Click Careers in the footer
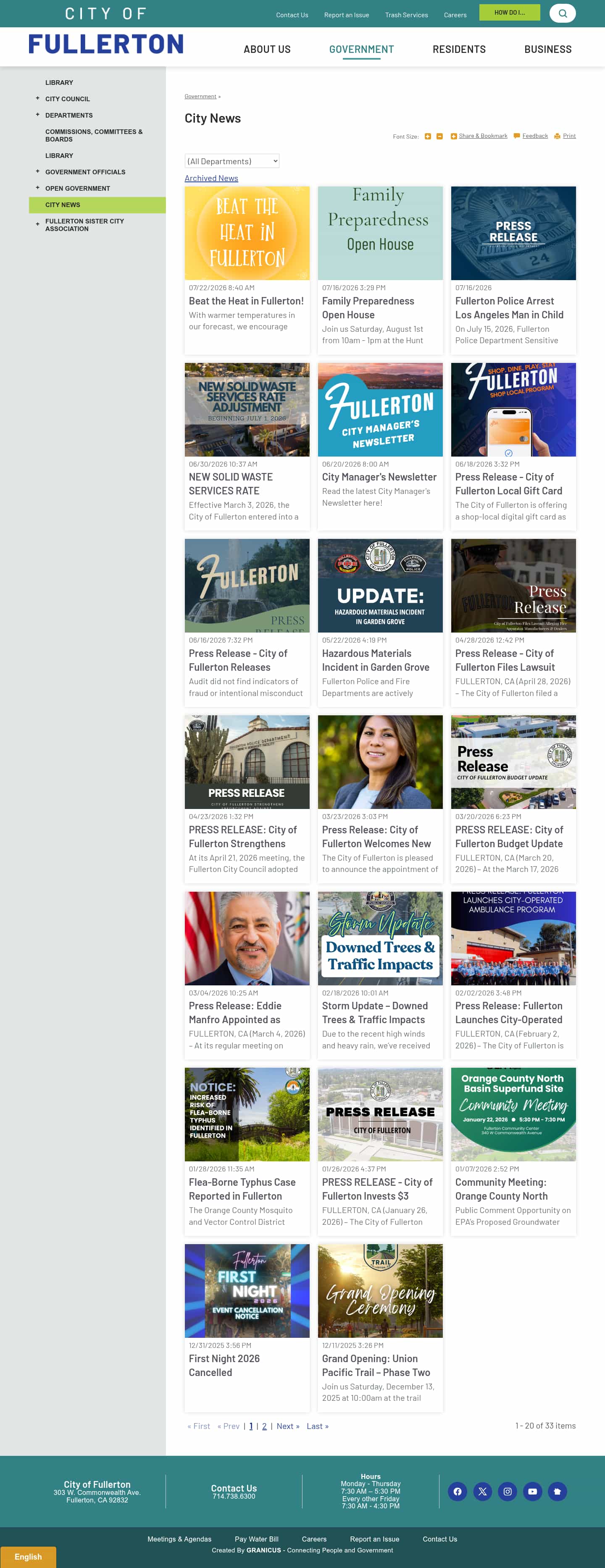Screen dimensions: 605x1568 click(x=314, y=1539)
